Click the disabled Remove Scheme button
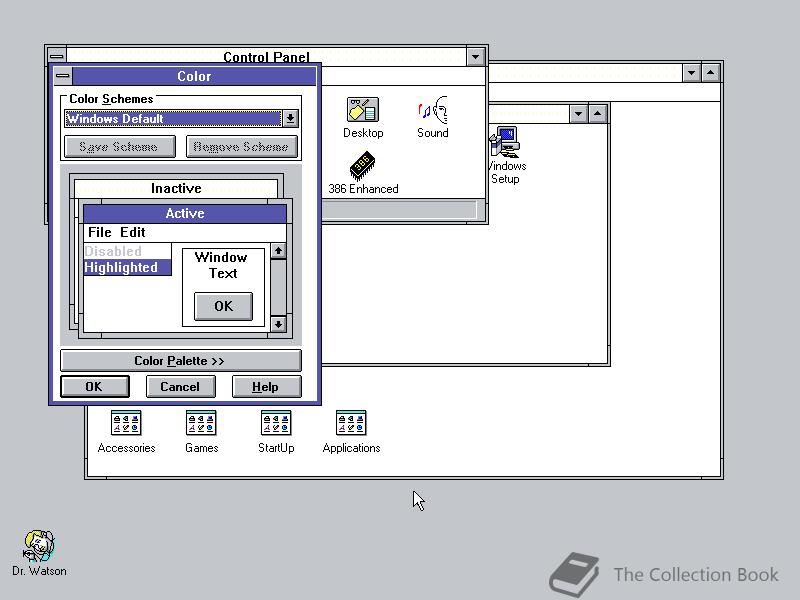Image resolution: width=800 pixels, height=600 pixels. click(x=241, y=147)
